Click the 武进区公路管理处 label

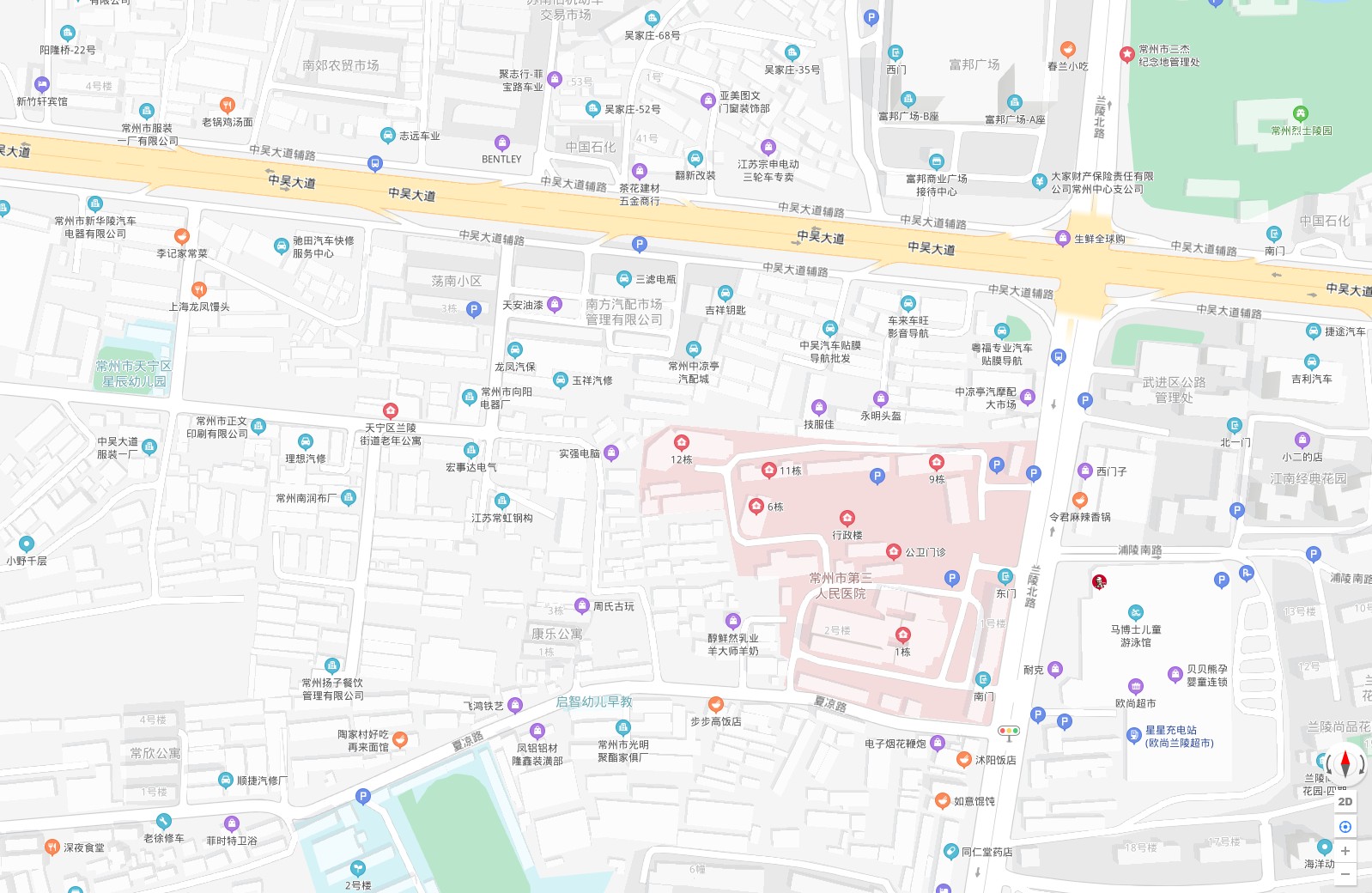1174,390
